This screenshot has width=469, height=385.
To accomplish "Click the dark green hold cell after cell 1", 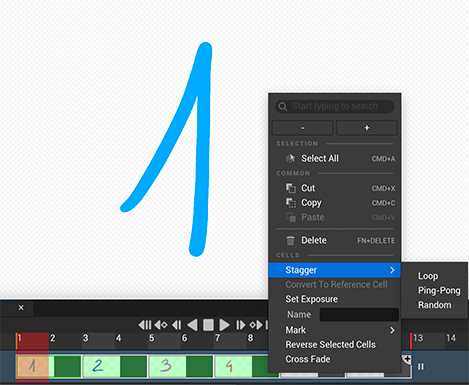I will pos(68,366).
